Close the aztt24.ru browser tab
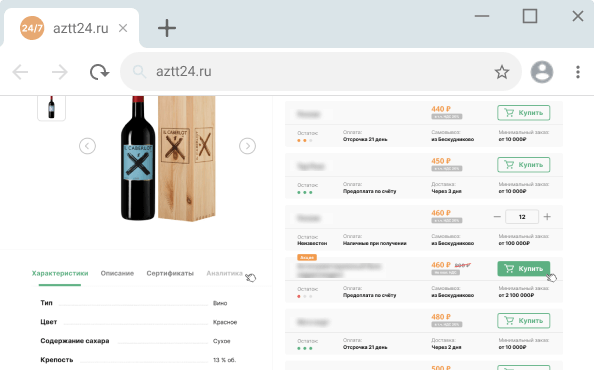The image size is (594, 370). [x=123, y=28]
